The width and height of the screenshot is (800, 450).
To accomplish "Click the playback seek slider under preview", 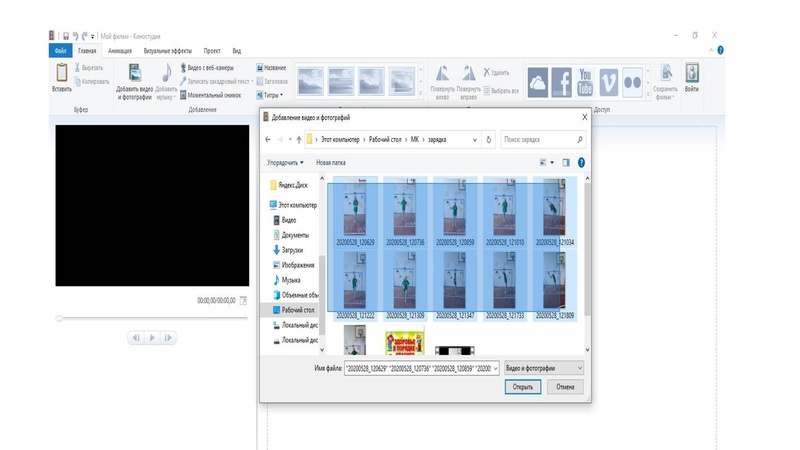I will click(150, 318).
